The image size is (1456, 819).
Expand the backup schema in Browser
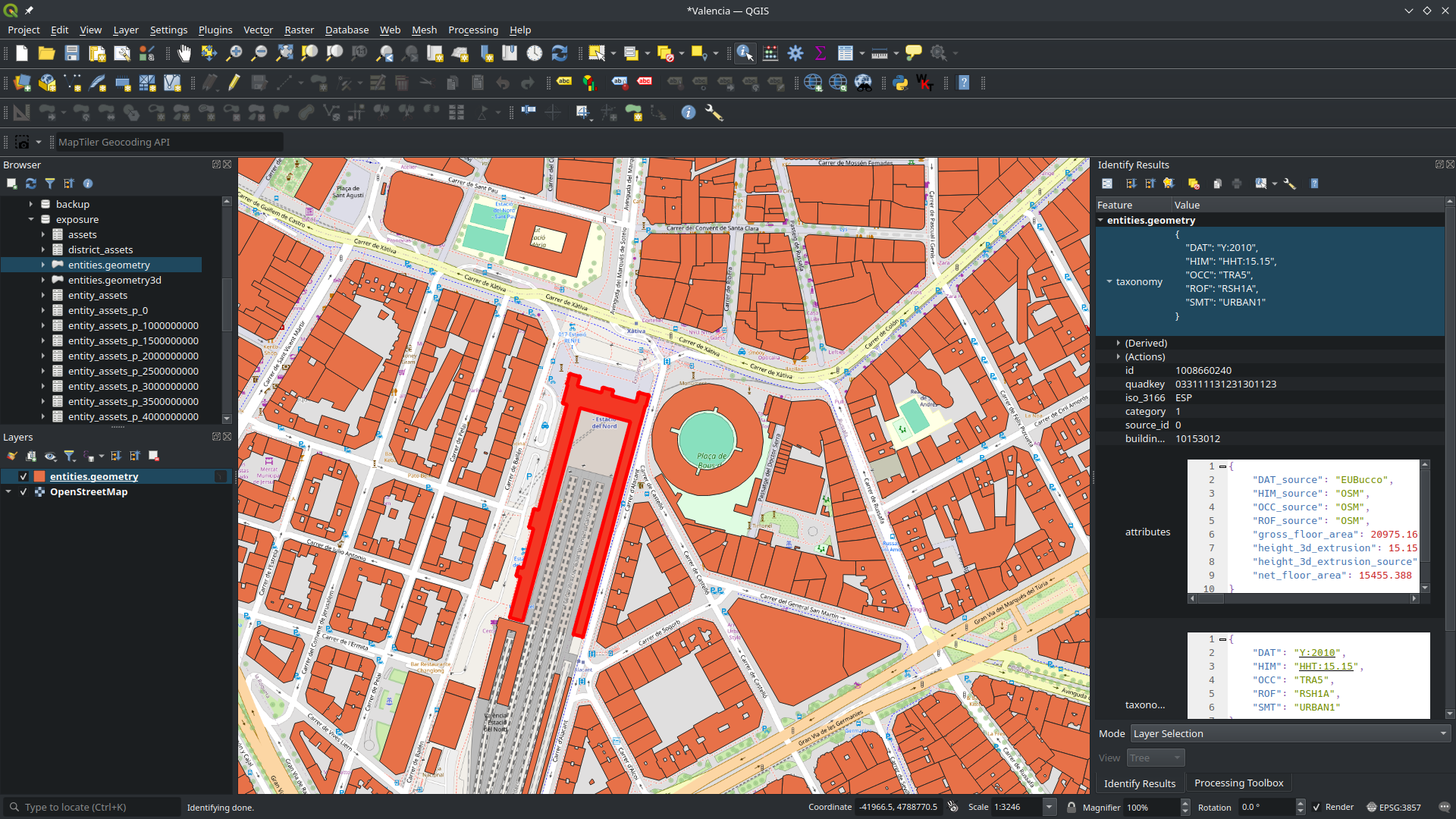pos(31,204)
